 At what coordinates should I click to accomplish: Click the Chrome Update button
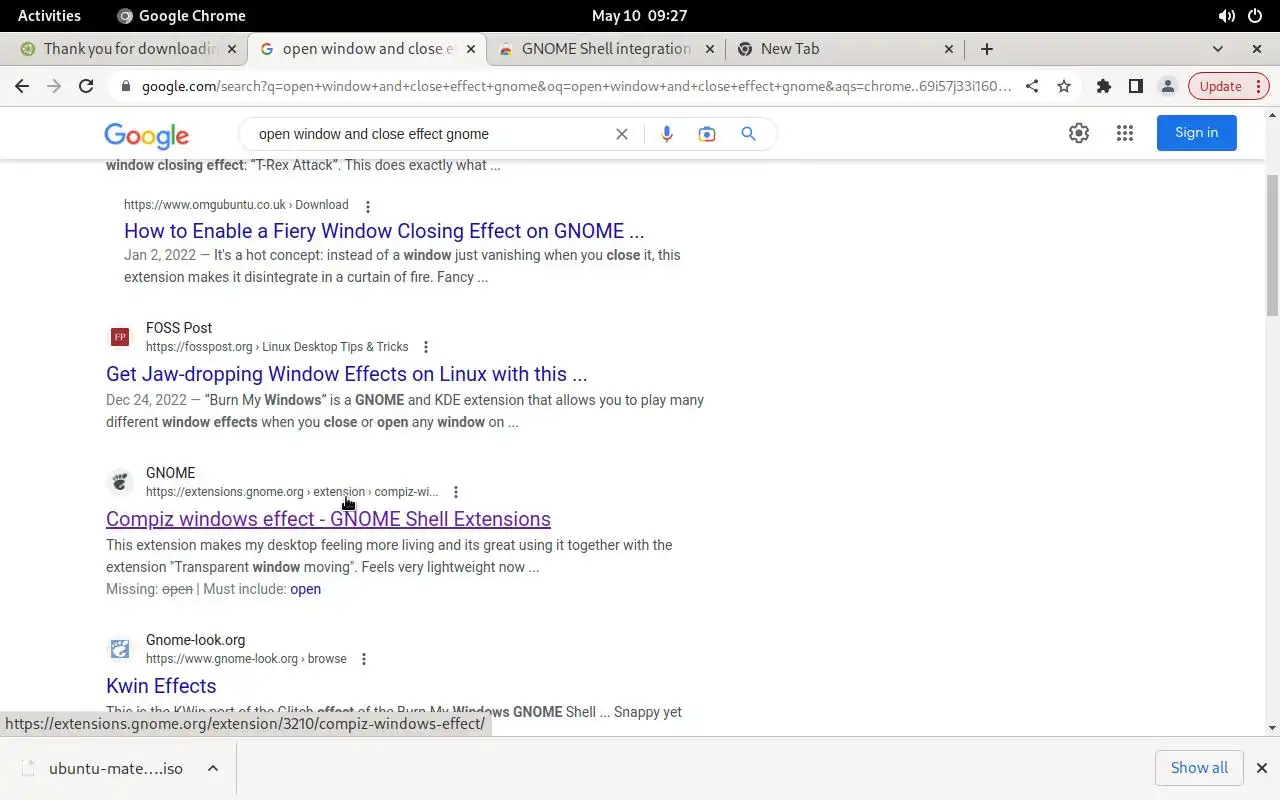pyautogui.click(x=1228, y=86)
